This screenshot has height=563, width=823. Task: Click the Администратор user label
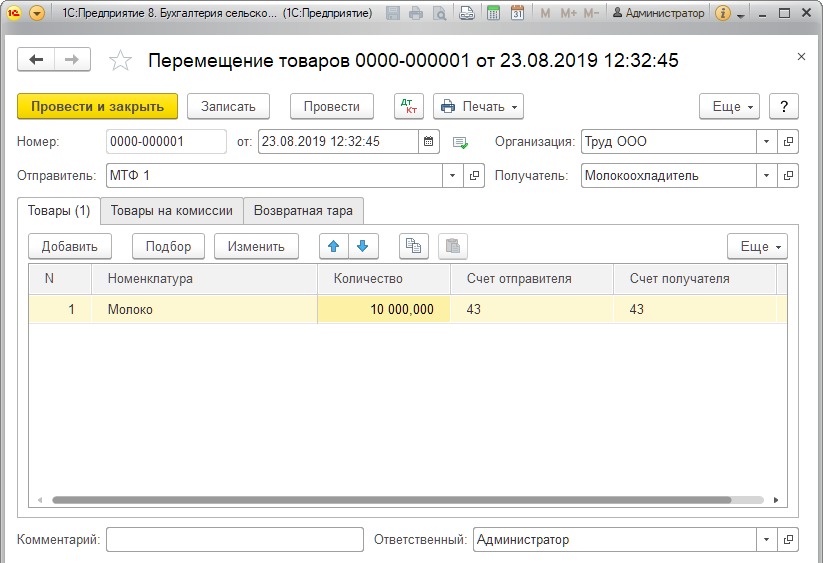point(658,13)
